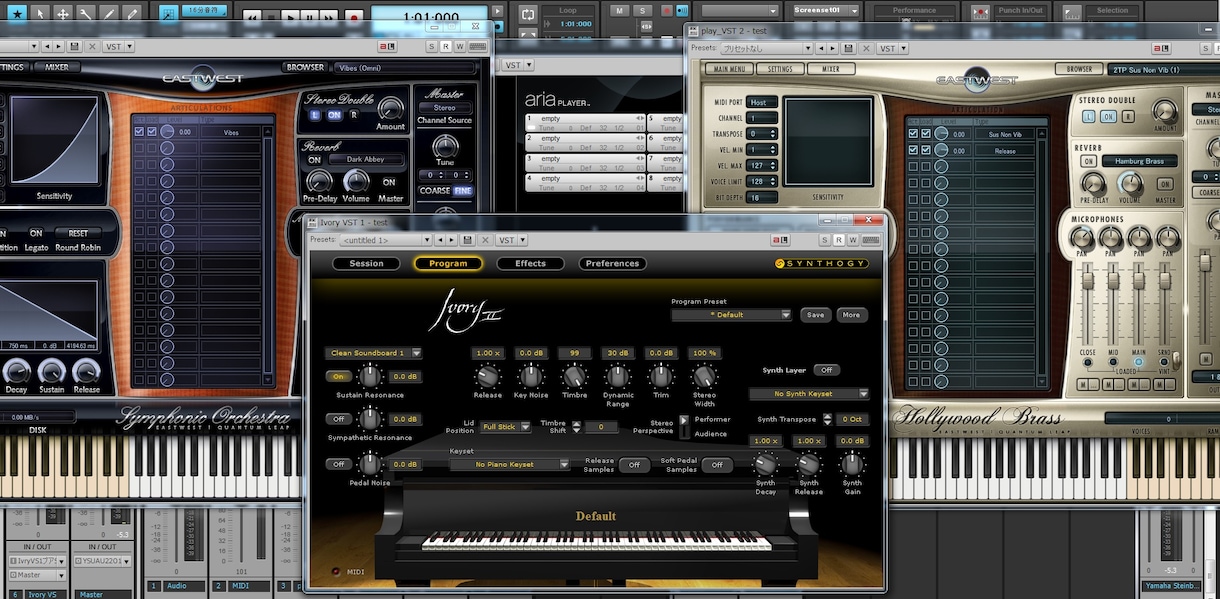The width and height of the screenshot is (1220, 599).
Task: Open Mixer in Hollywood Brass
Action: (x=831, y=69)
